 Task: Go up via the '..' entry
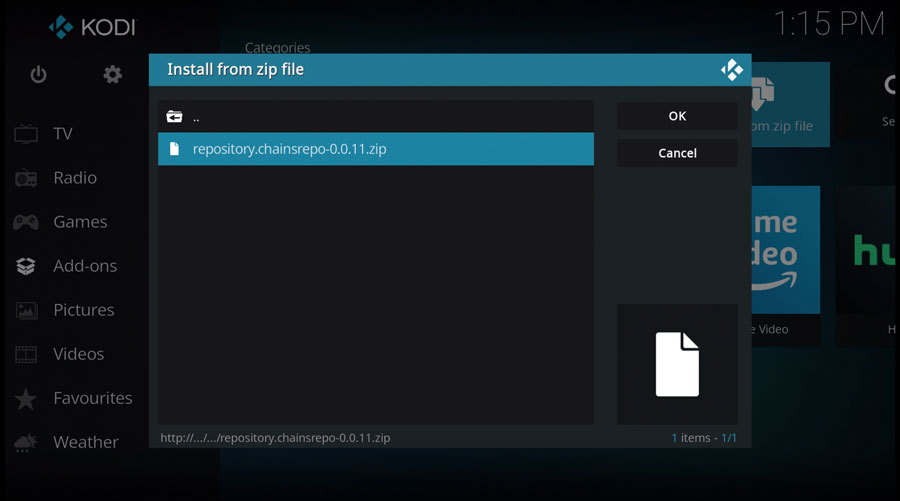376,117
